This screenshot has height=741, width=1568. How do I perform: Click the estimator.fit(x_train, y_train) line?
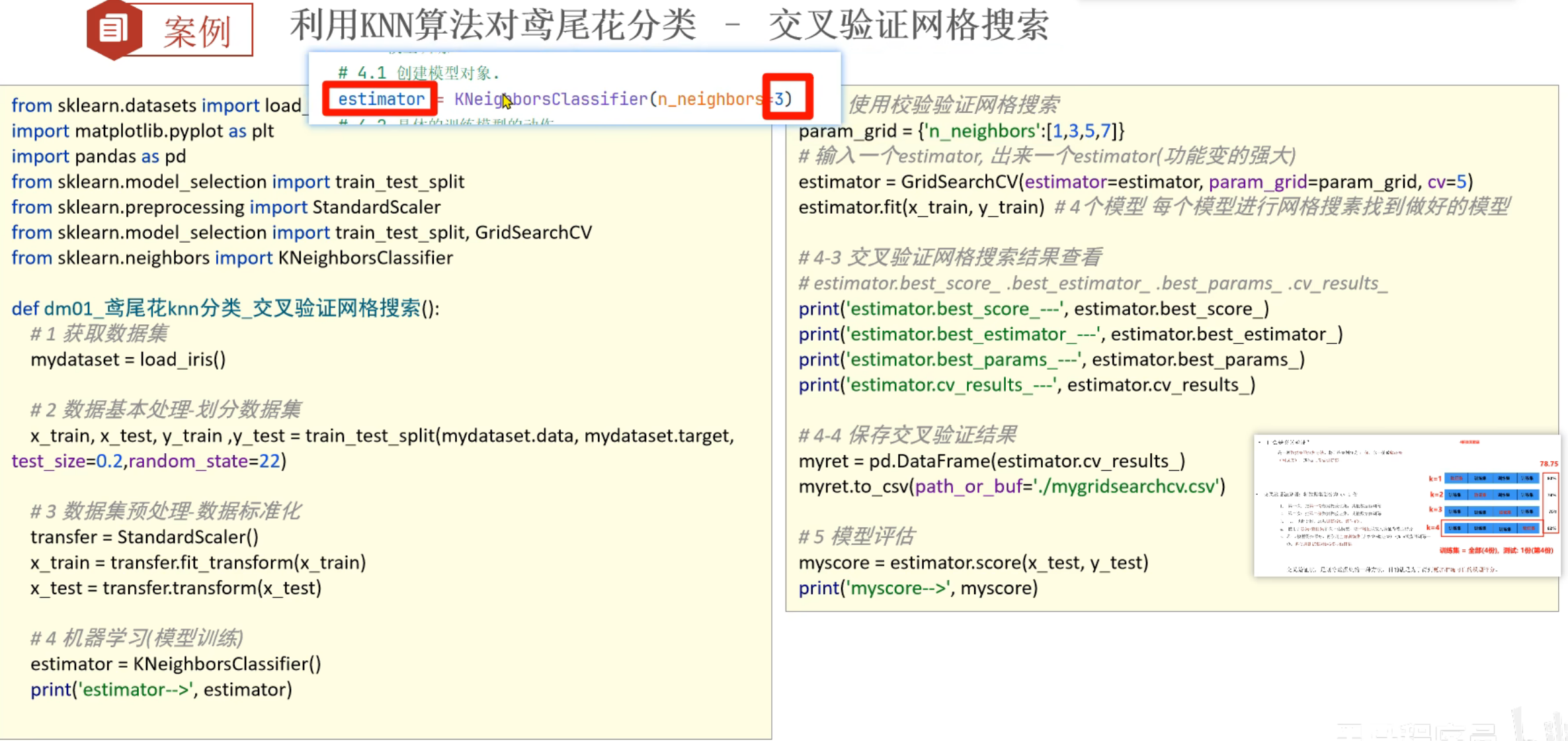point(921,208)
